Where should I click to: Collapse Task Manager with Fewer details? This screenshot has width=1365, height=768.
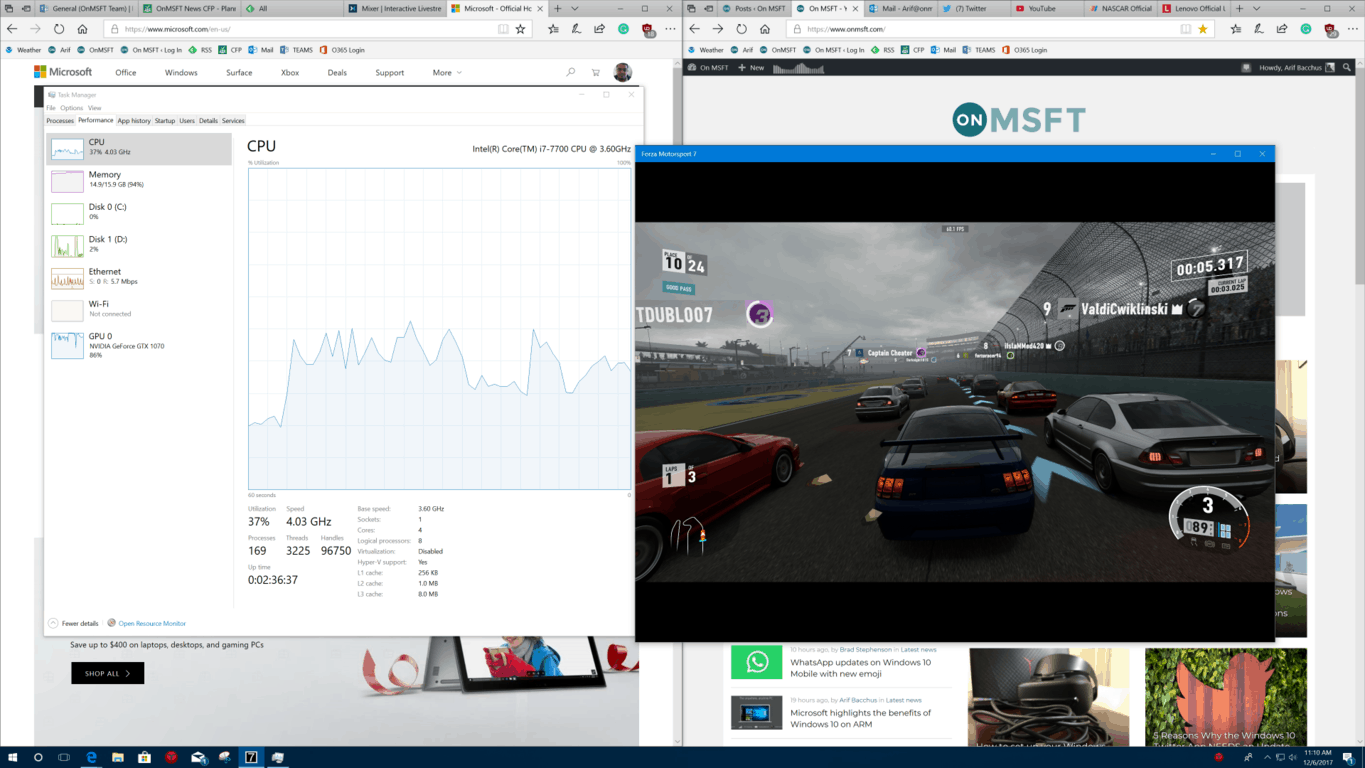pyautogui.click(x=74, y=623)
